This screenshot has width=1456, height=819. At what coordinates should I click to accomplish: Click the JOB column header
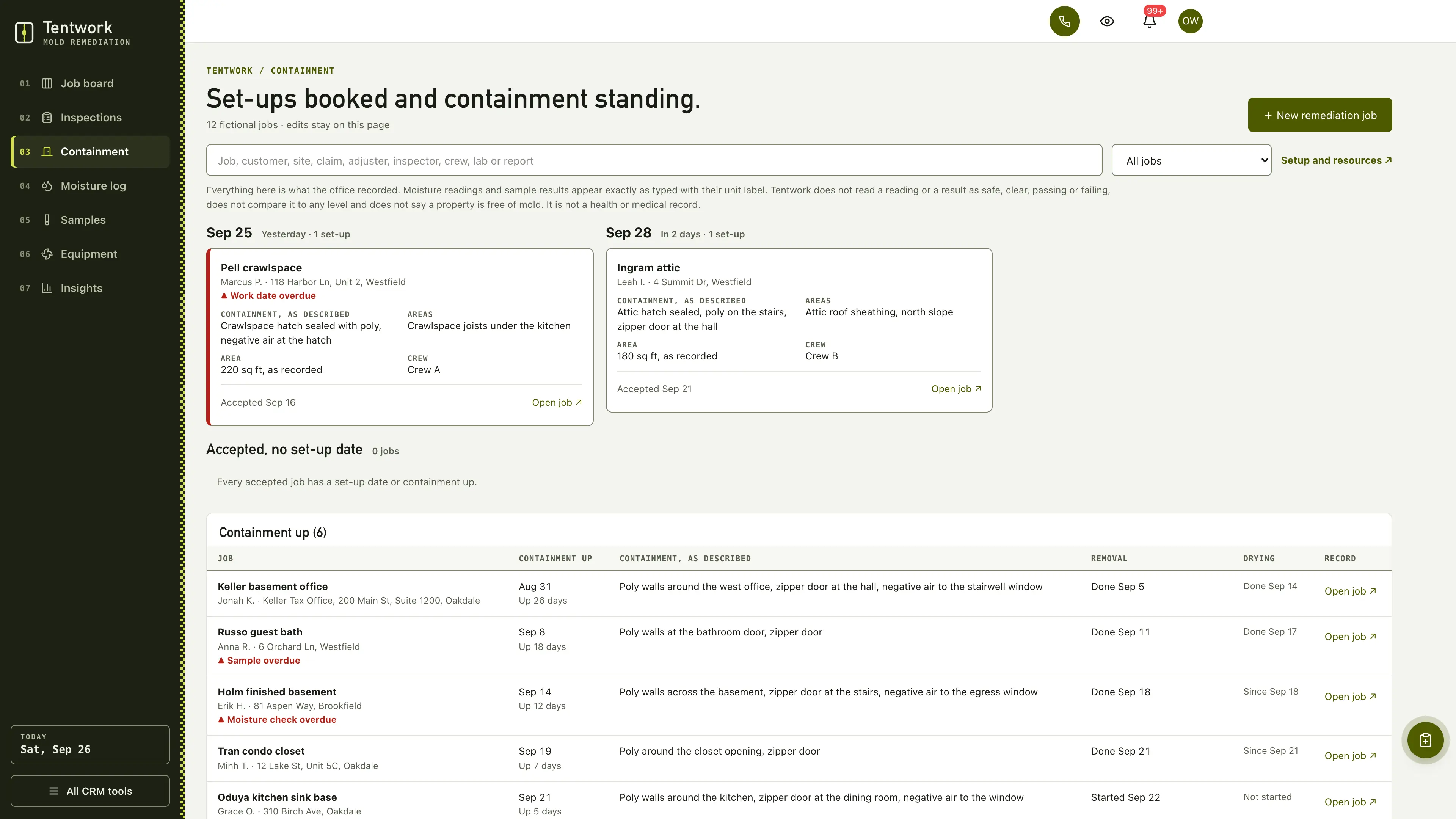coord(225,559)
